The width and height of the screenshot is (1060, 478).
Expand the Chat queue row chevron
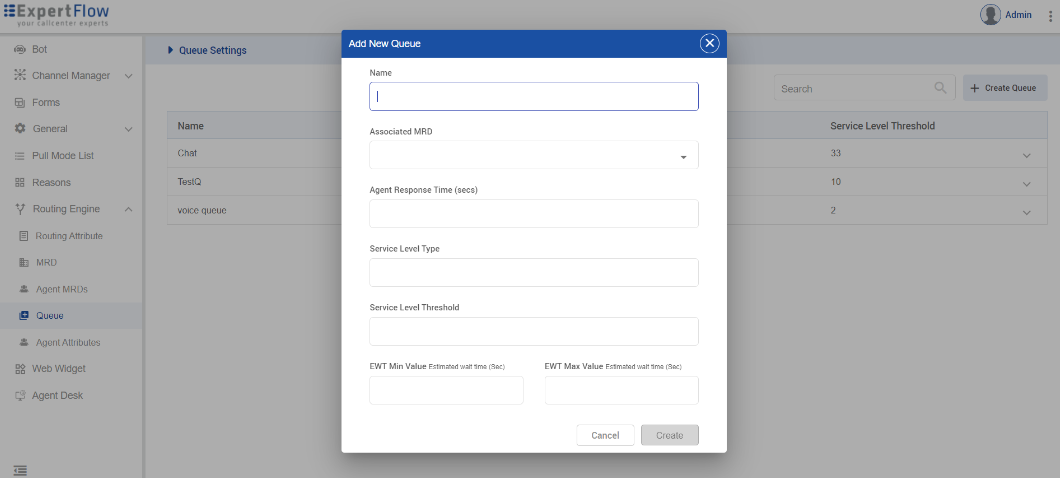[x=1026, y=155]
